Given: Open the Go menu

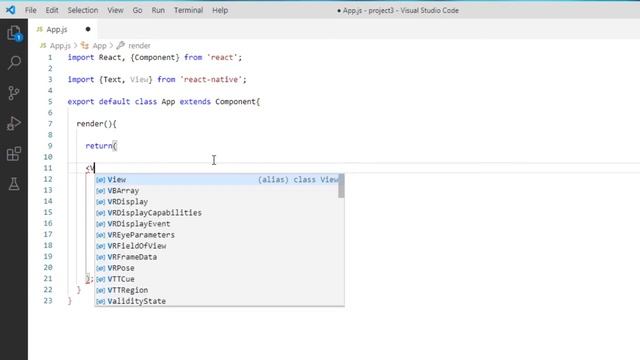Looking at the screenshot, I should click(x=138, y=10).
